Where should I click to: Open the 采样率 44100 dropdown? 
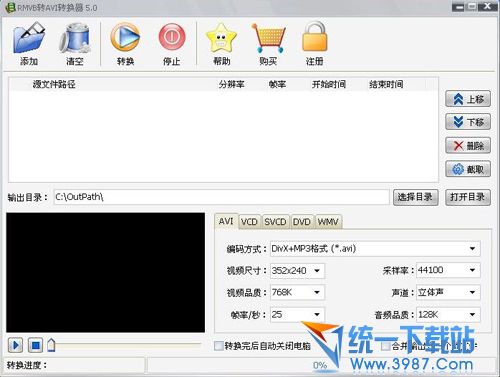coord(448,270)
